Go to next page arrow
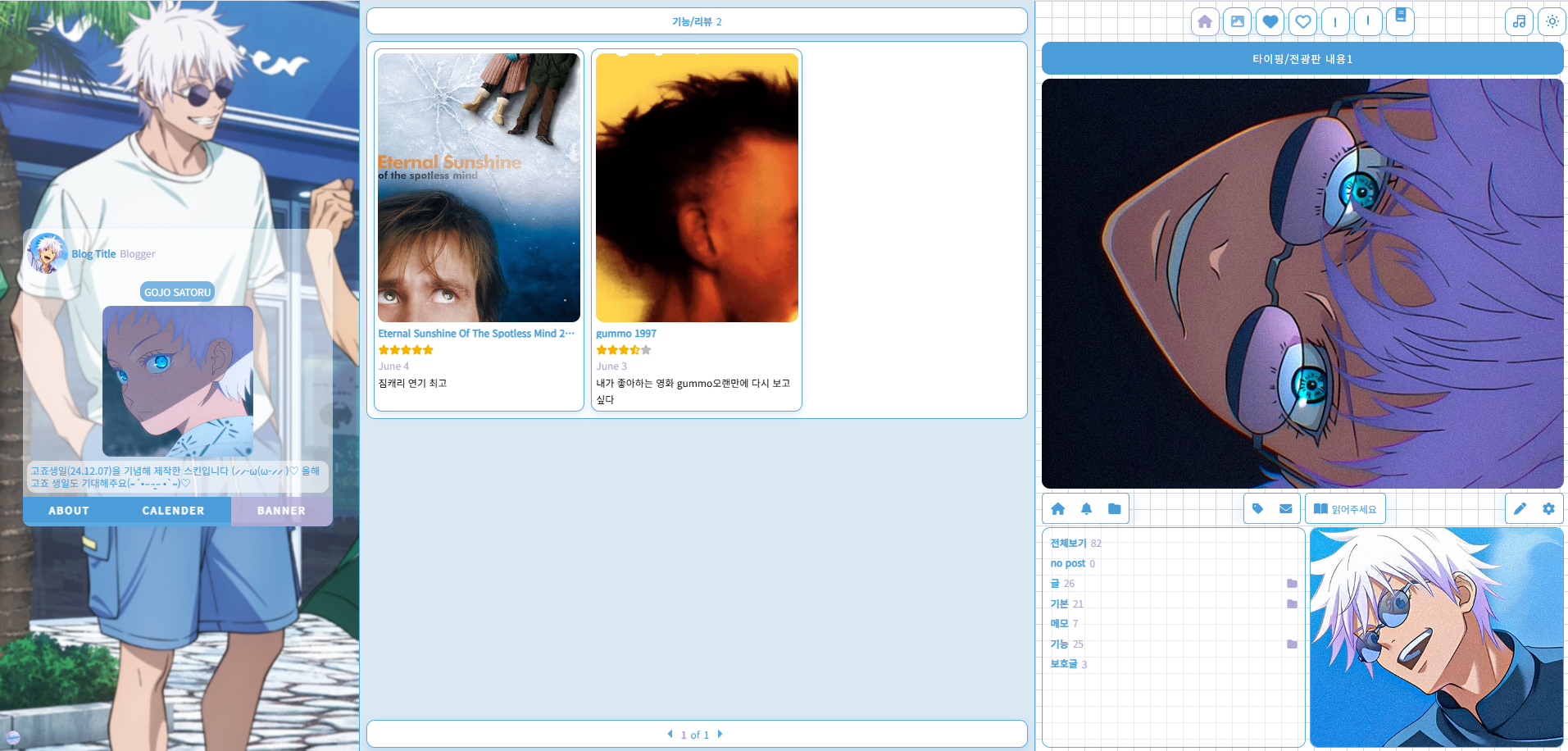 (x=720, y=734)
